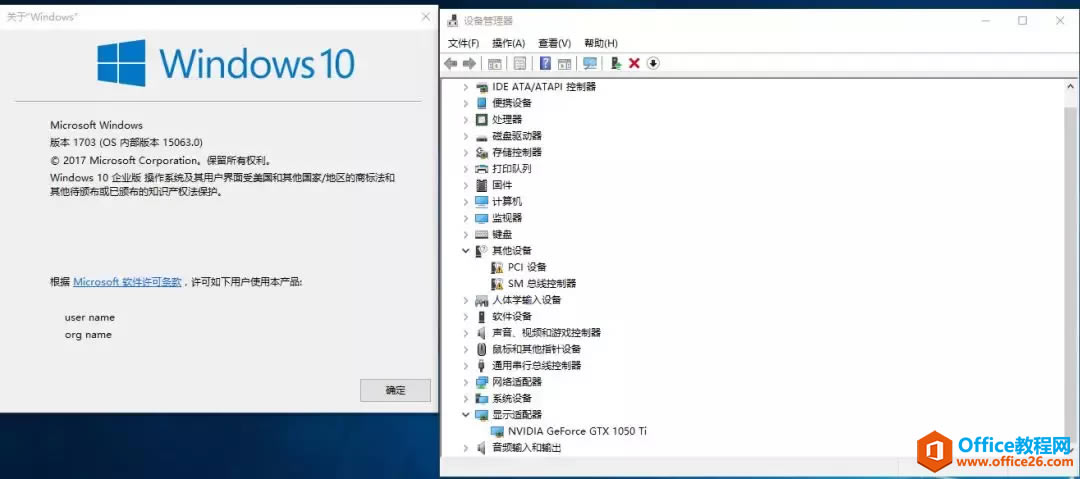The image size is (1080, 479).
Task: Click the update driver toolbar icon
Action: [x=616, y=63]
